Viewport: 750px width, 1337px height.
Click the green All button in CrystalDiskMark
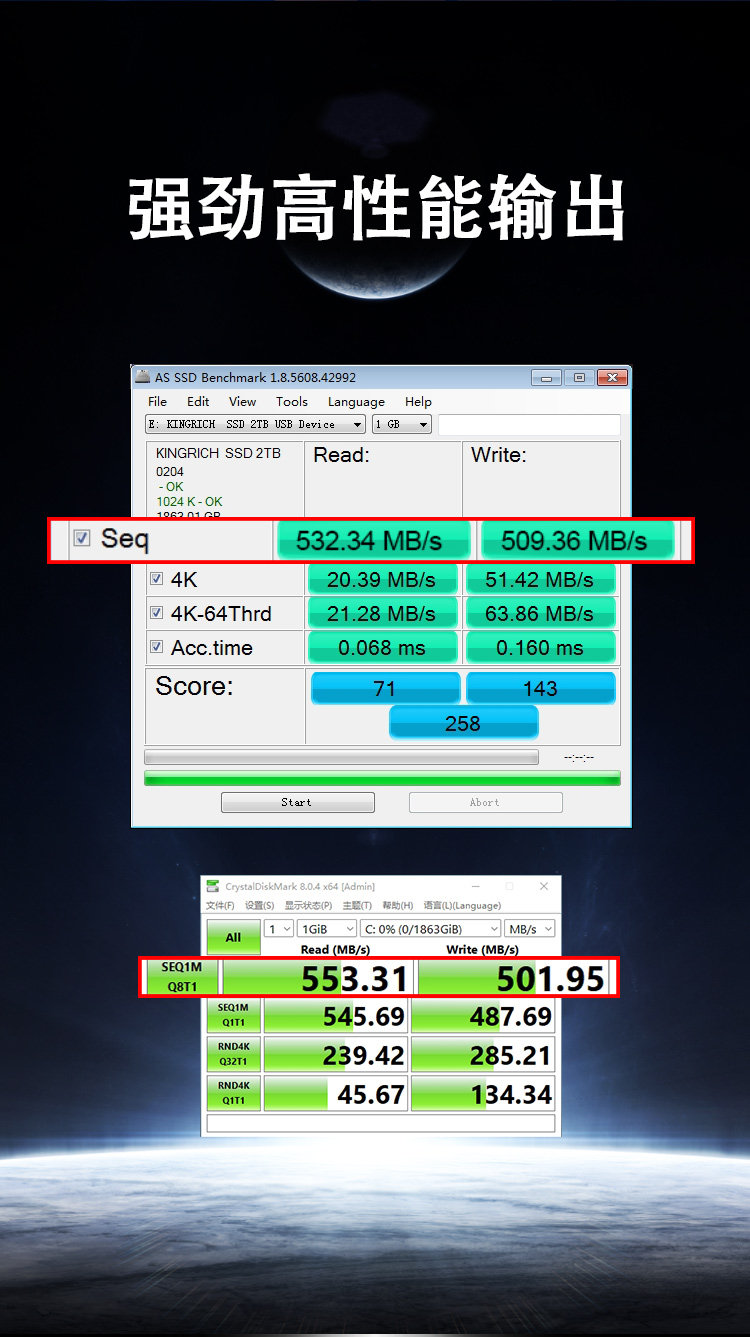233,937
